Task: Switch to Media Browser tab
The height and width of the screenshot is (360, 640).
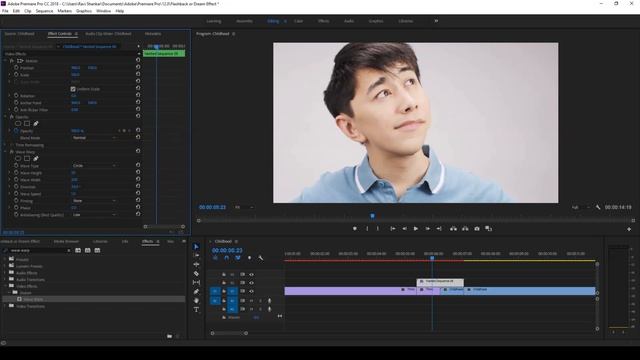Action: tap(66, 242)
